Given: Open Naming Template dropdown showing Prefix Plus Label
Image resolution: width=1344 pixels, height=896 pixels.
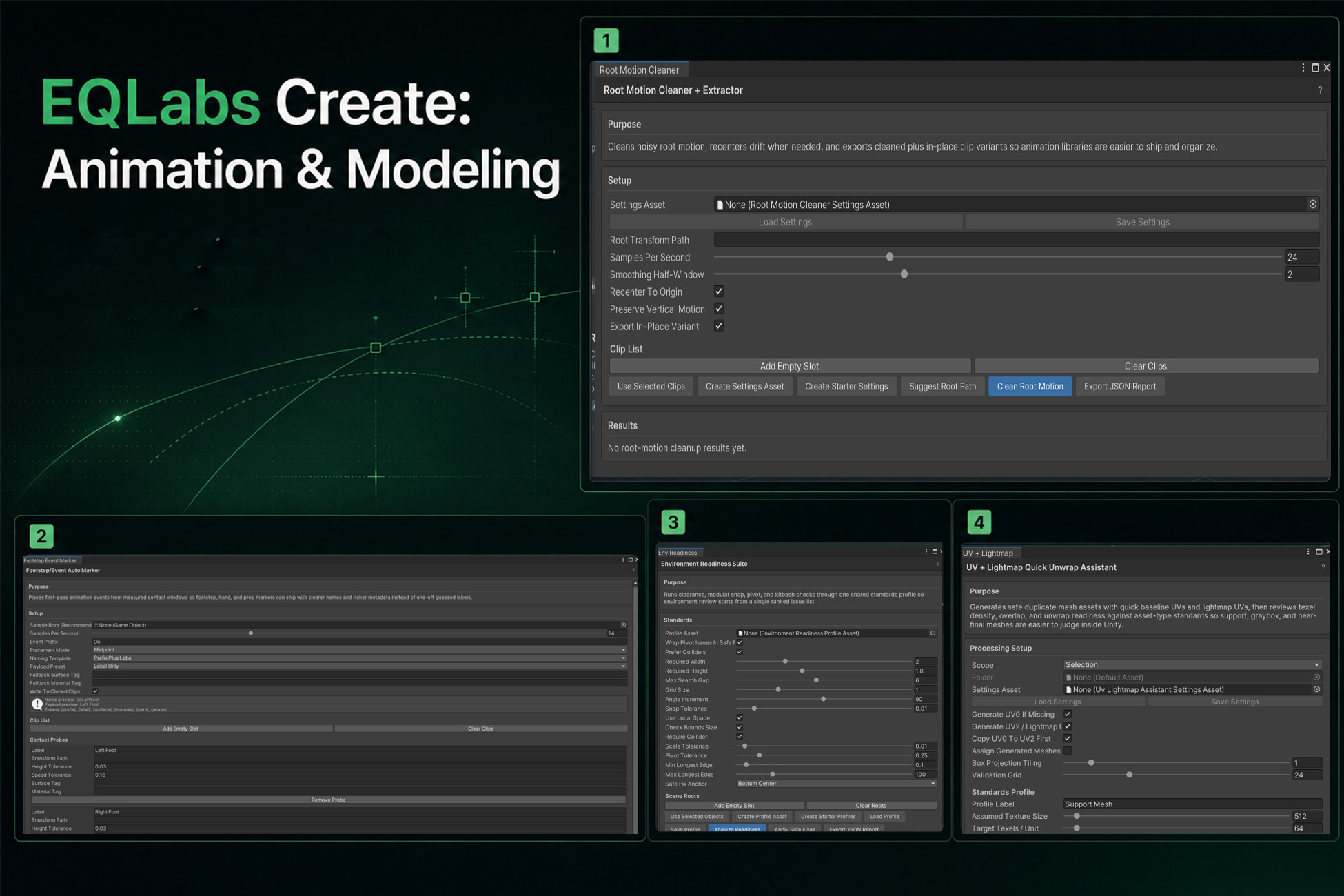Looking at the screenshot, I should coord(359,658).
